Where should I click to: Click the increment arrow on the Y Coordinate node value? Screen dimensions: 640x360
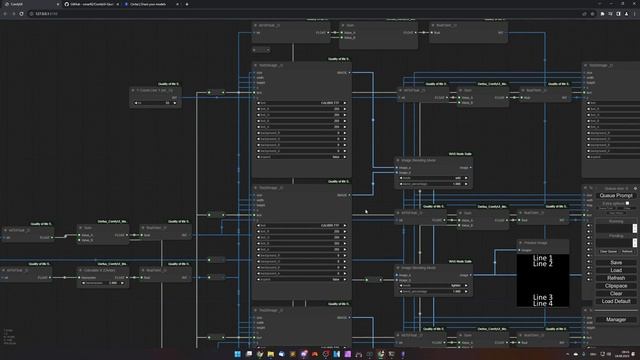pyautogui.click(x=175, y=103)
